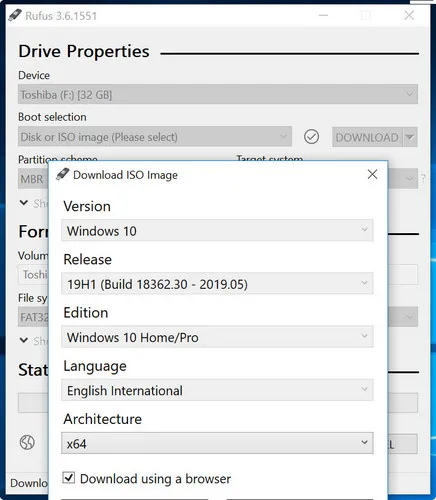Click the question mark help beside Target system
The image size is (436, 500).
click(423, 178)
